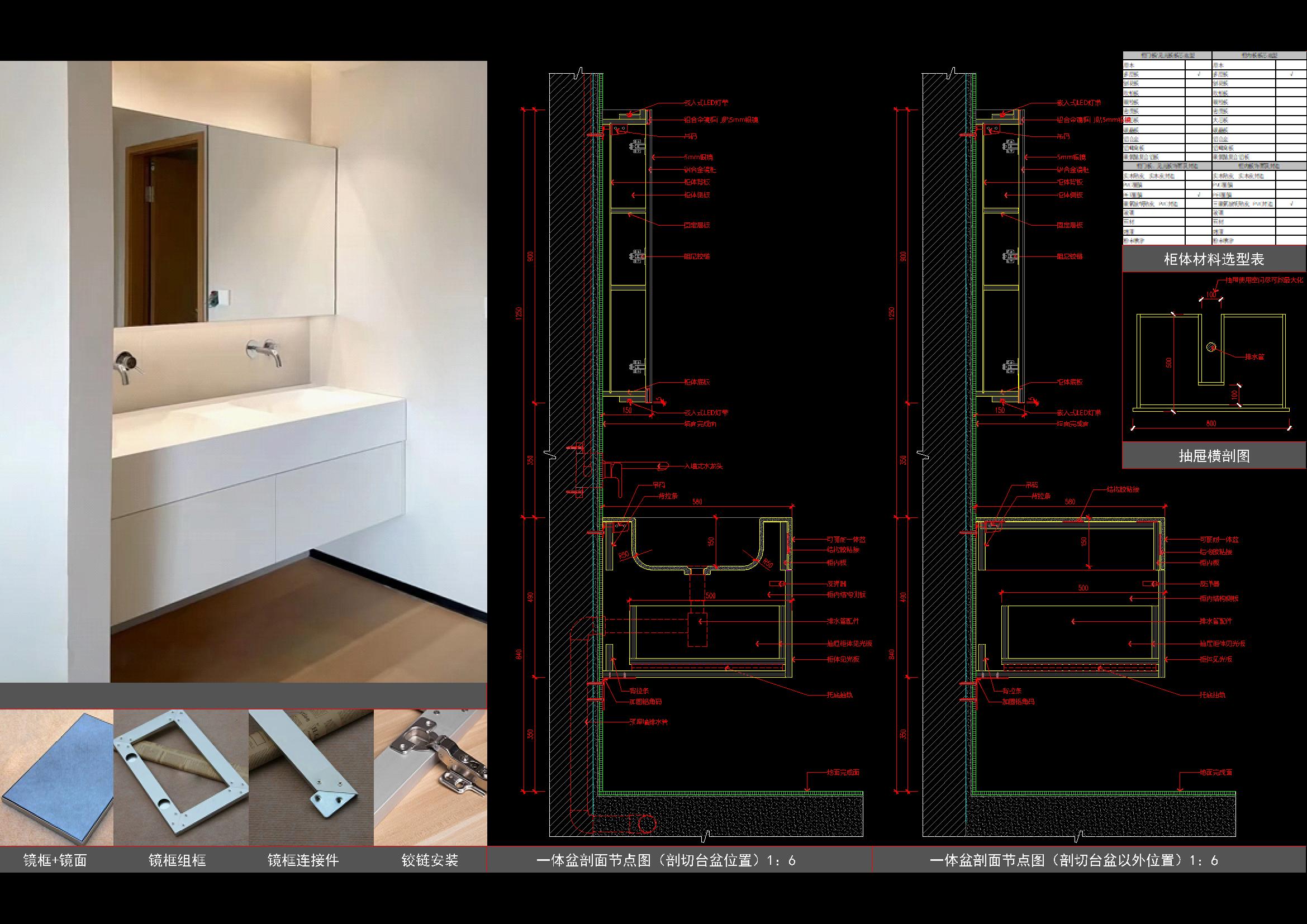Click the '排水管' label in drawer plan
1307x924 pixels.
pos(1254,357)
